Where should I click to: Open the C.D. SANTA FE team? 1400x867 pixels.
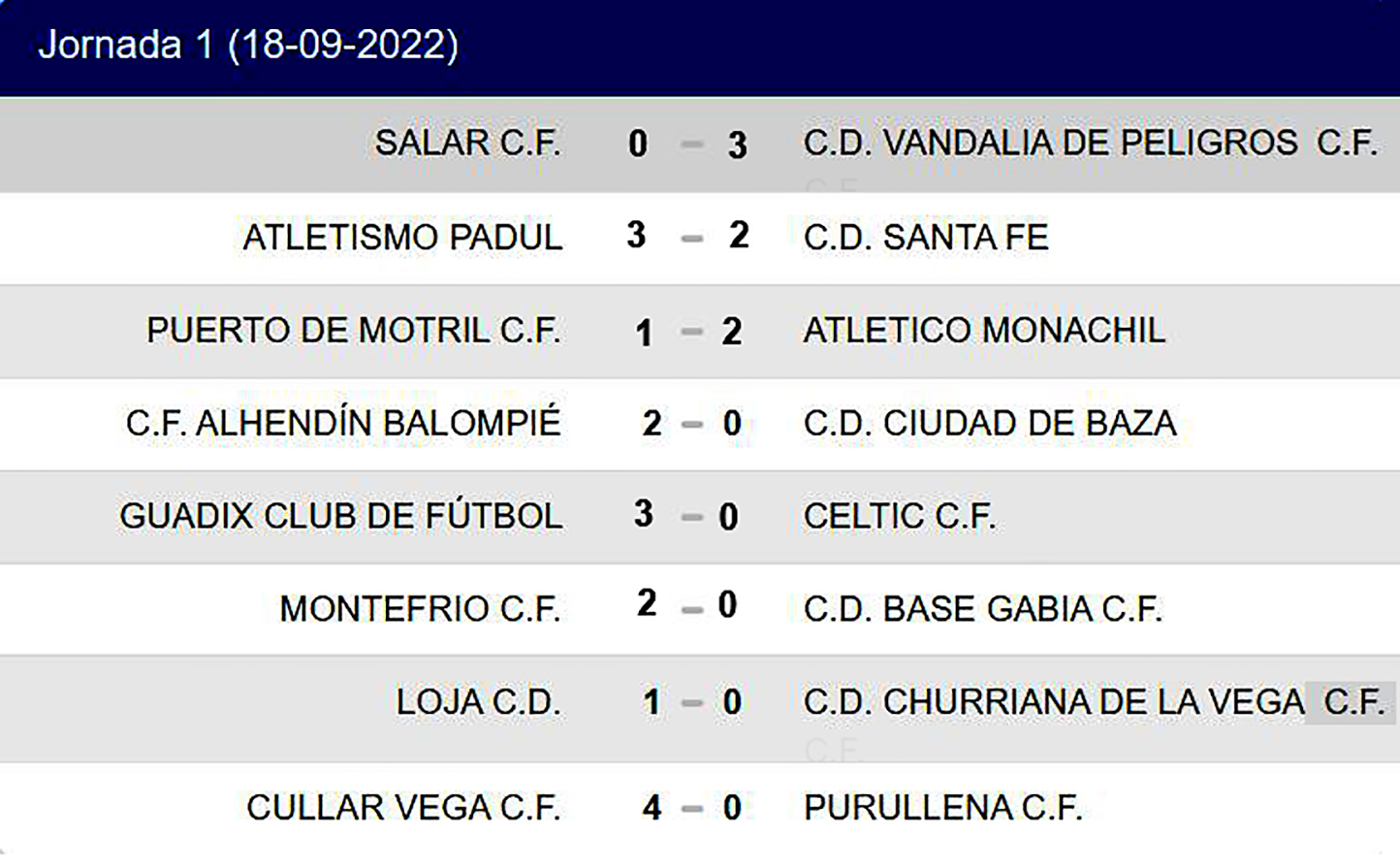tap(926, 238)
